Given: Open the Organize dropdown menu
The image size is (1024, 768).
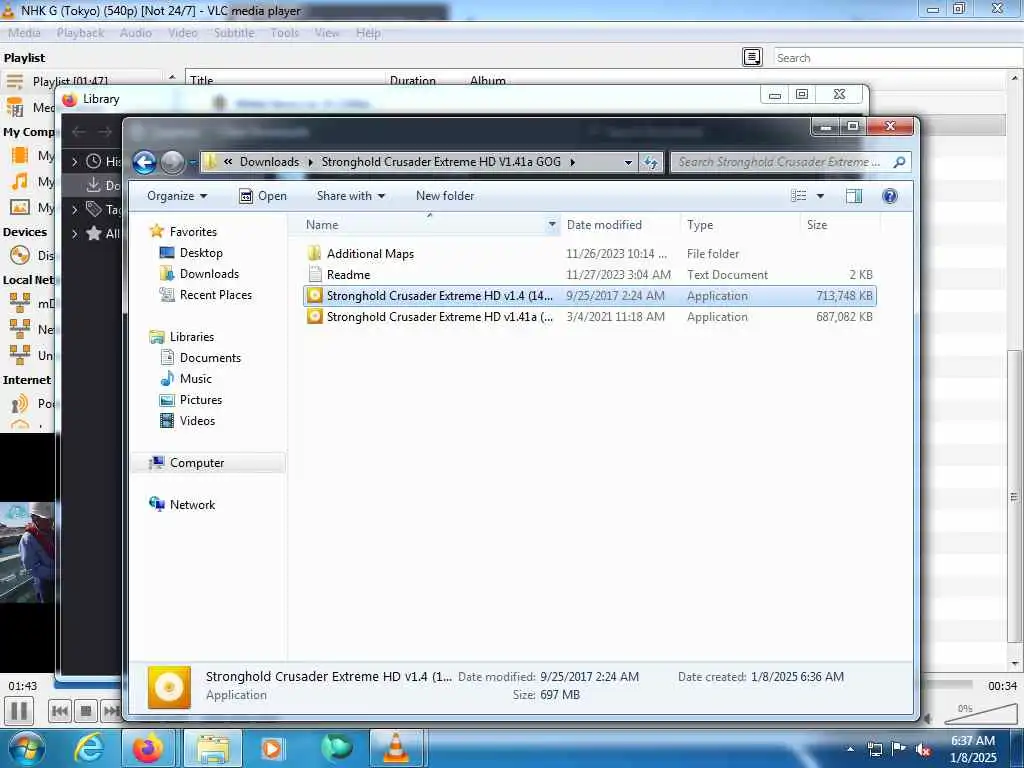Looking at the screenshot, I should pos(177,196).
